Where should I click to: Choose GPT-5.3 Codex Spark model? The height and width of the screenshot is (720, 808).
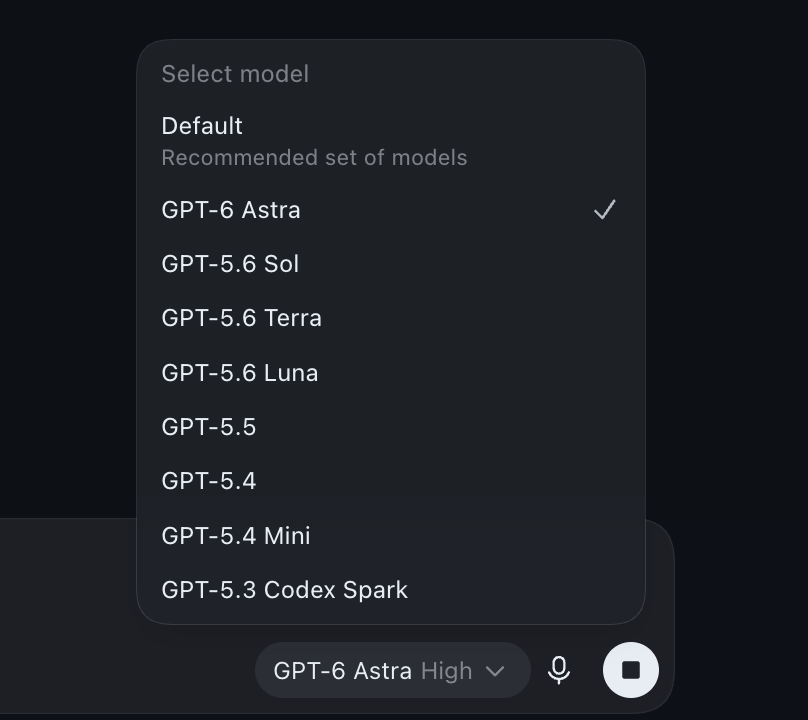click(391, 590)
